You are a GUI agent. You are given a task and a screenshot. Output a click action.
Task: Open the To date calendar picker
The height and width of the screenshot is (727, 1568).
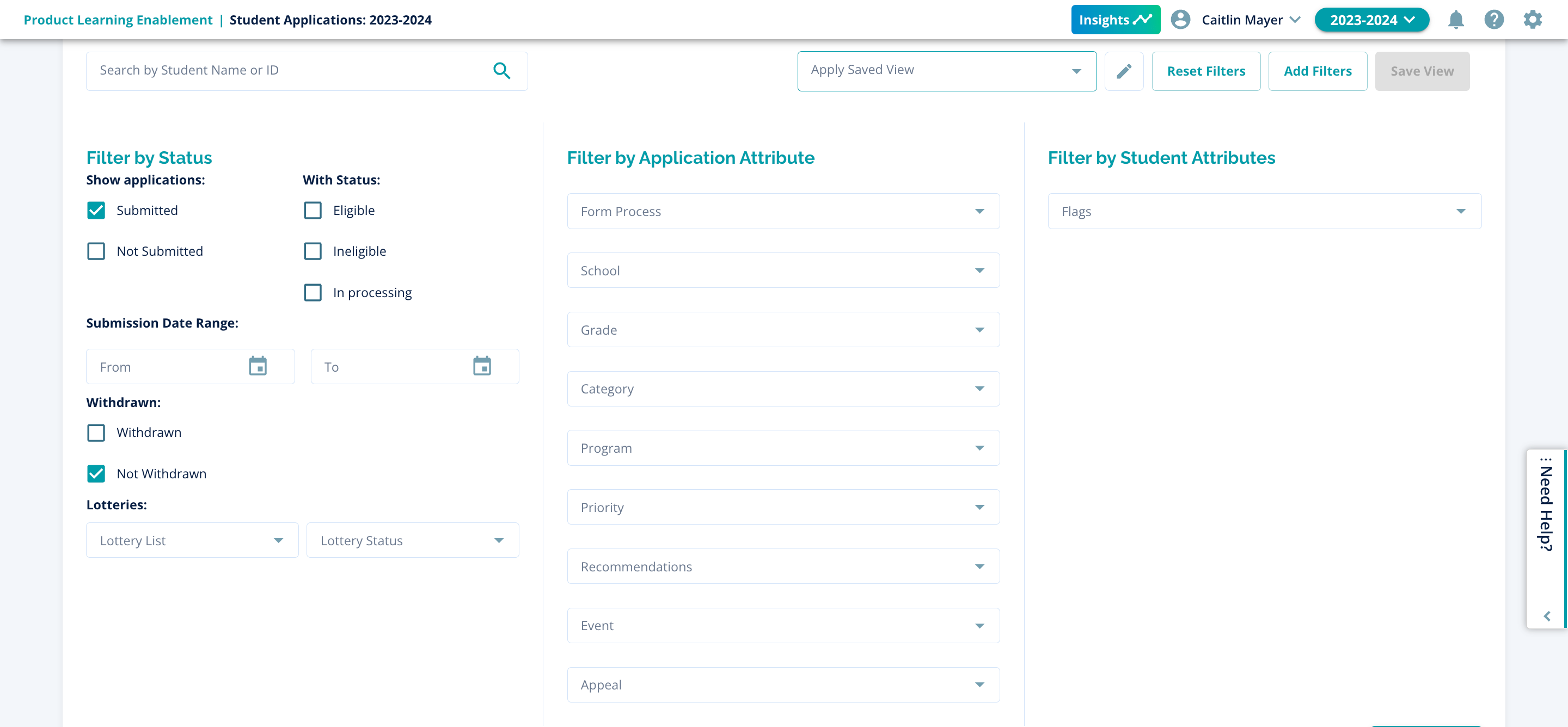(x=481, y=366)
